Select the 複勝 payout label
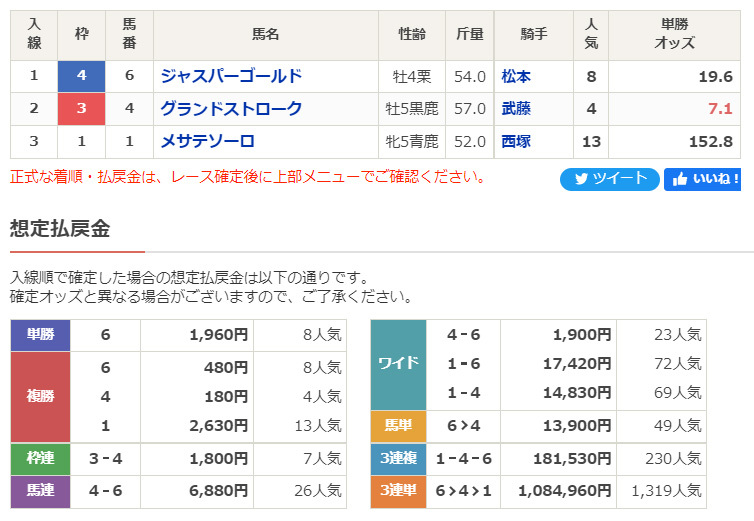 (40, 396)
